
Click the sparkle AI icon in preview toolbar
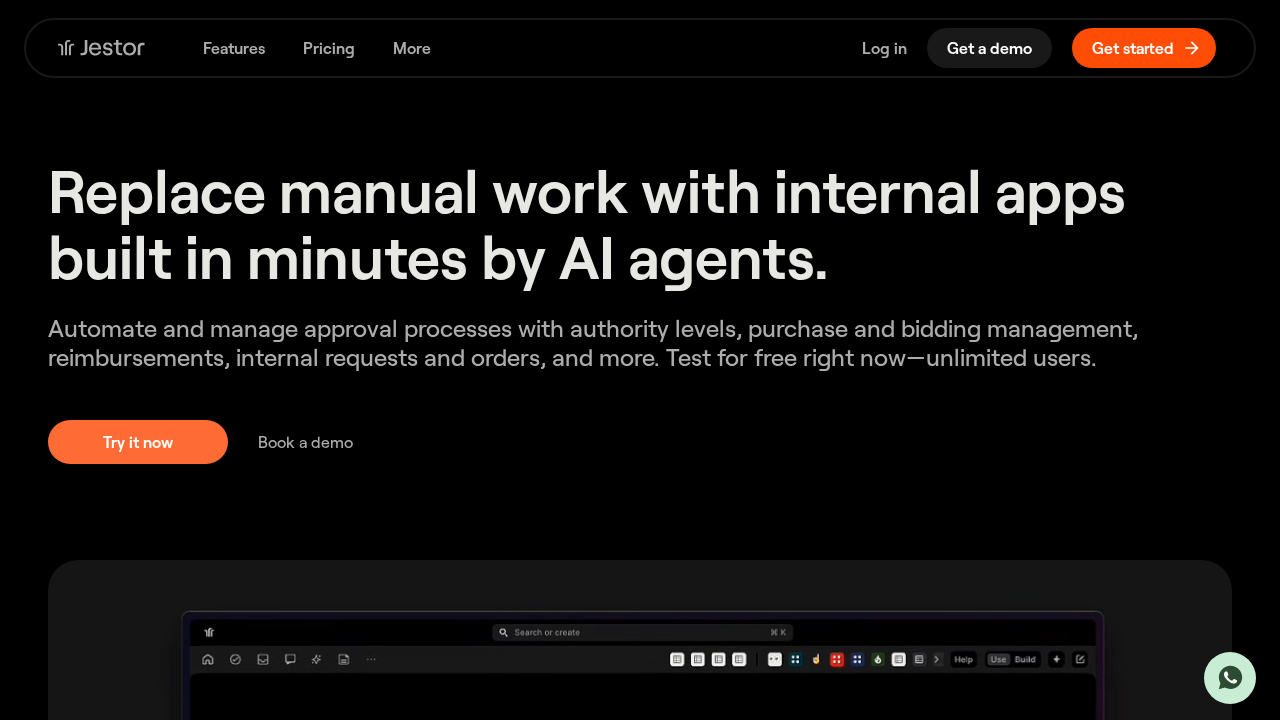tap(317, 660)
